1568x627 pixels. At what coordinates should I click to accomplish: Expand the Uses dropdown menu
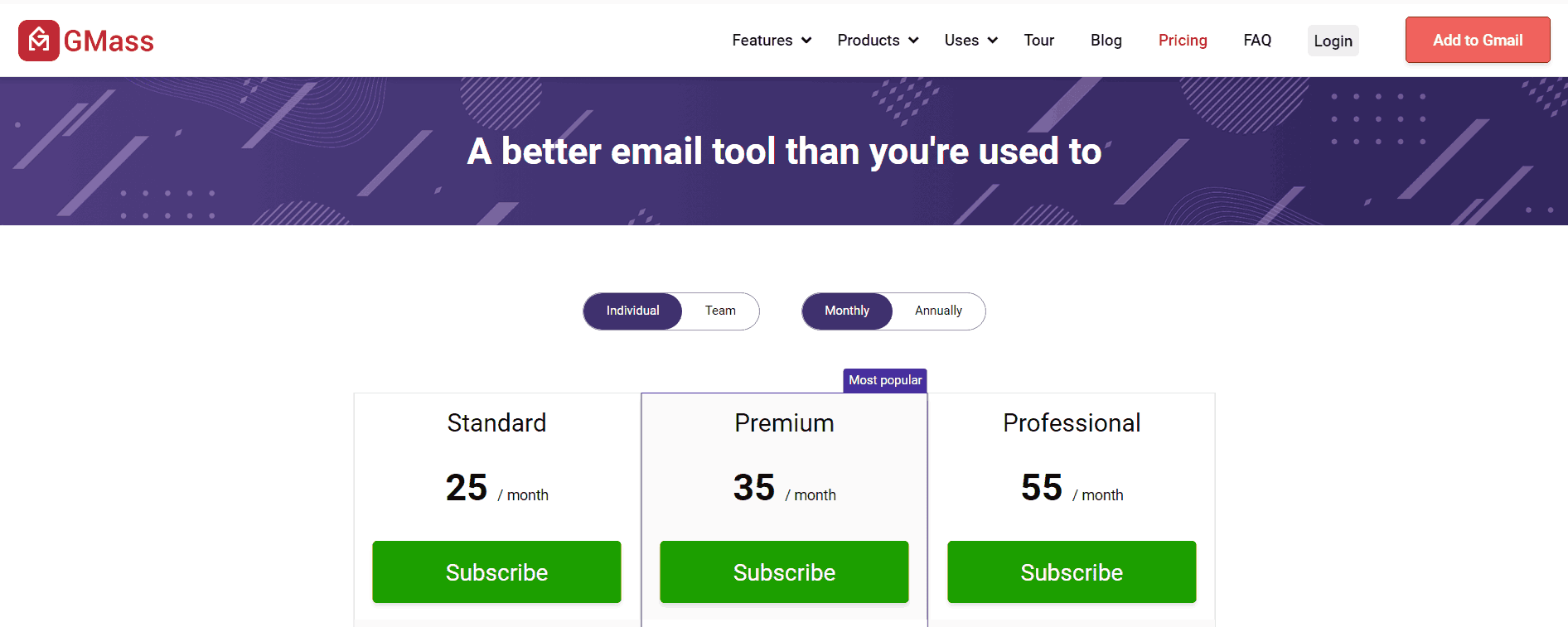(970, 41)
